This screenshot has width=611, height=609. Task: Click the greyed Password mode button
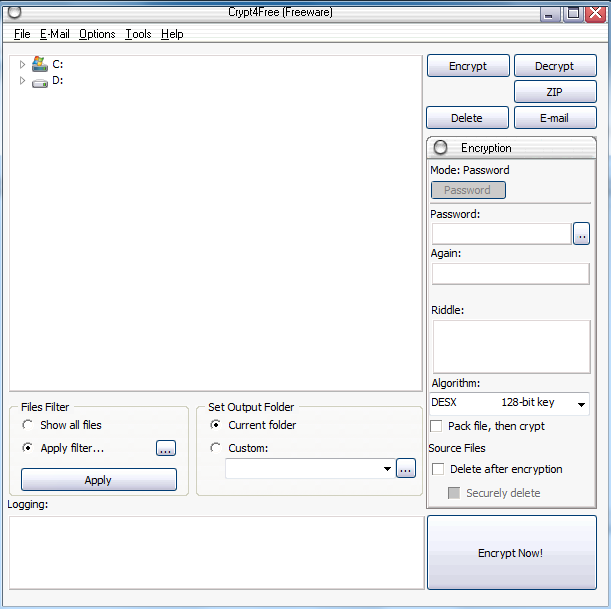point(468,190)
